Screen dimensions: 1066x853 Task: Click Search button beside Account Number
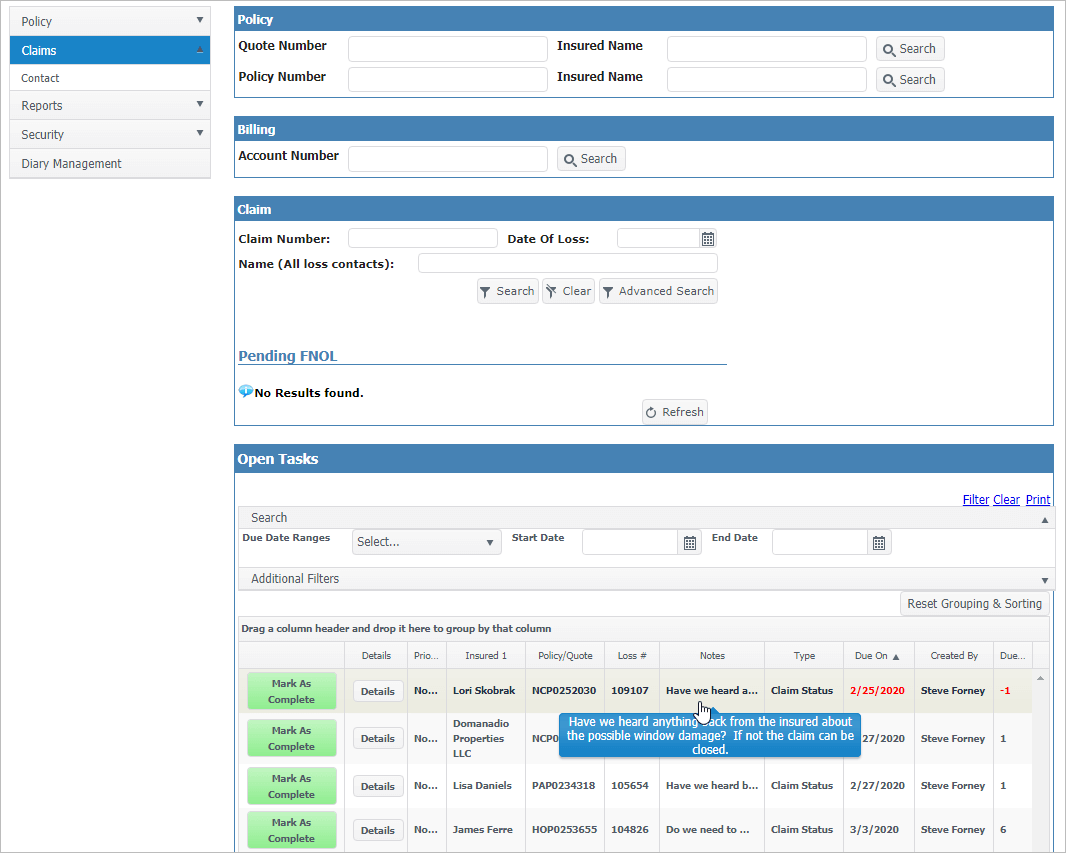591,159
